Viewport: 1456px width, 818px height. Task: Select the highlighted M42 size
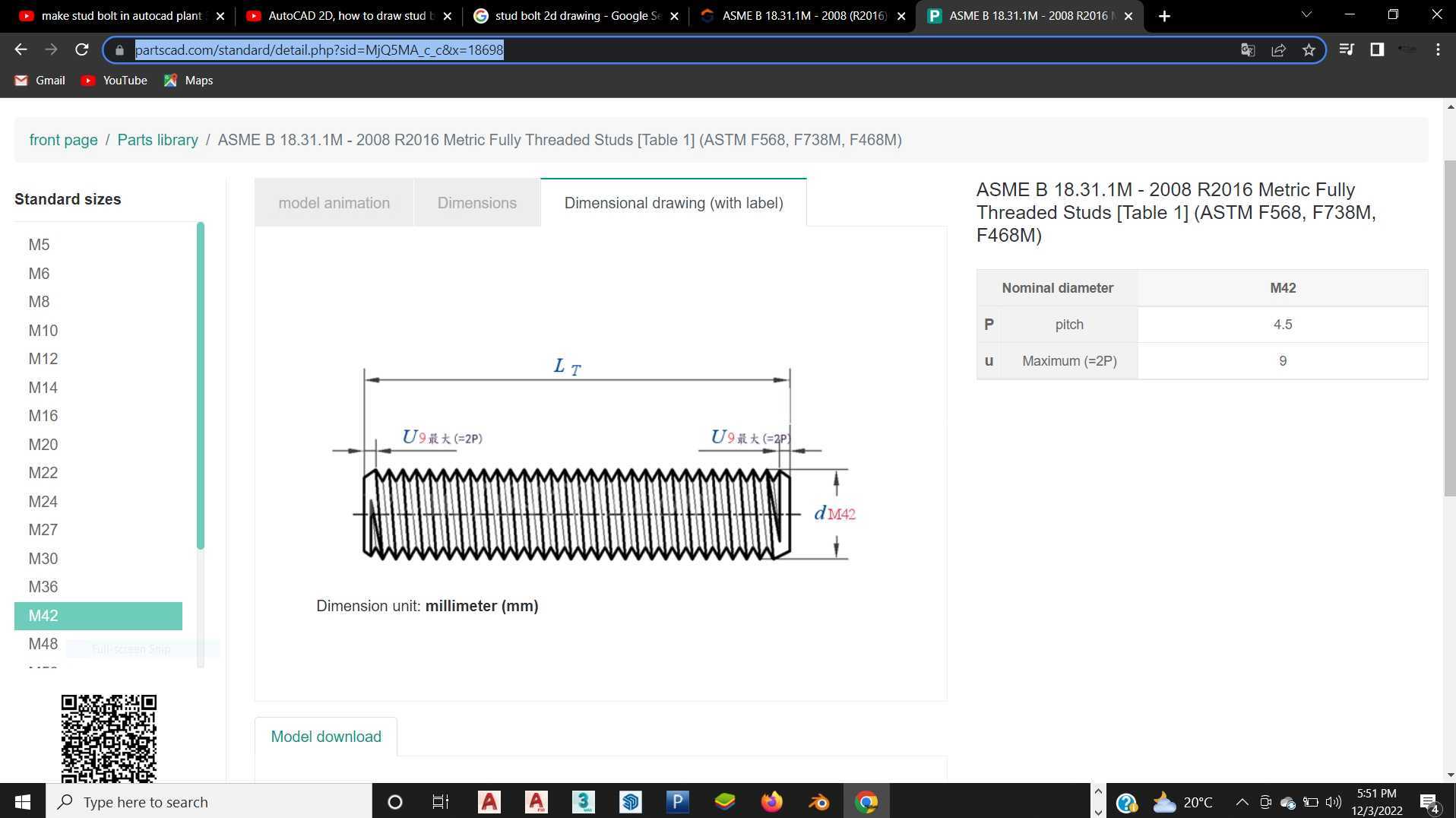[x=98, y=616]
